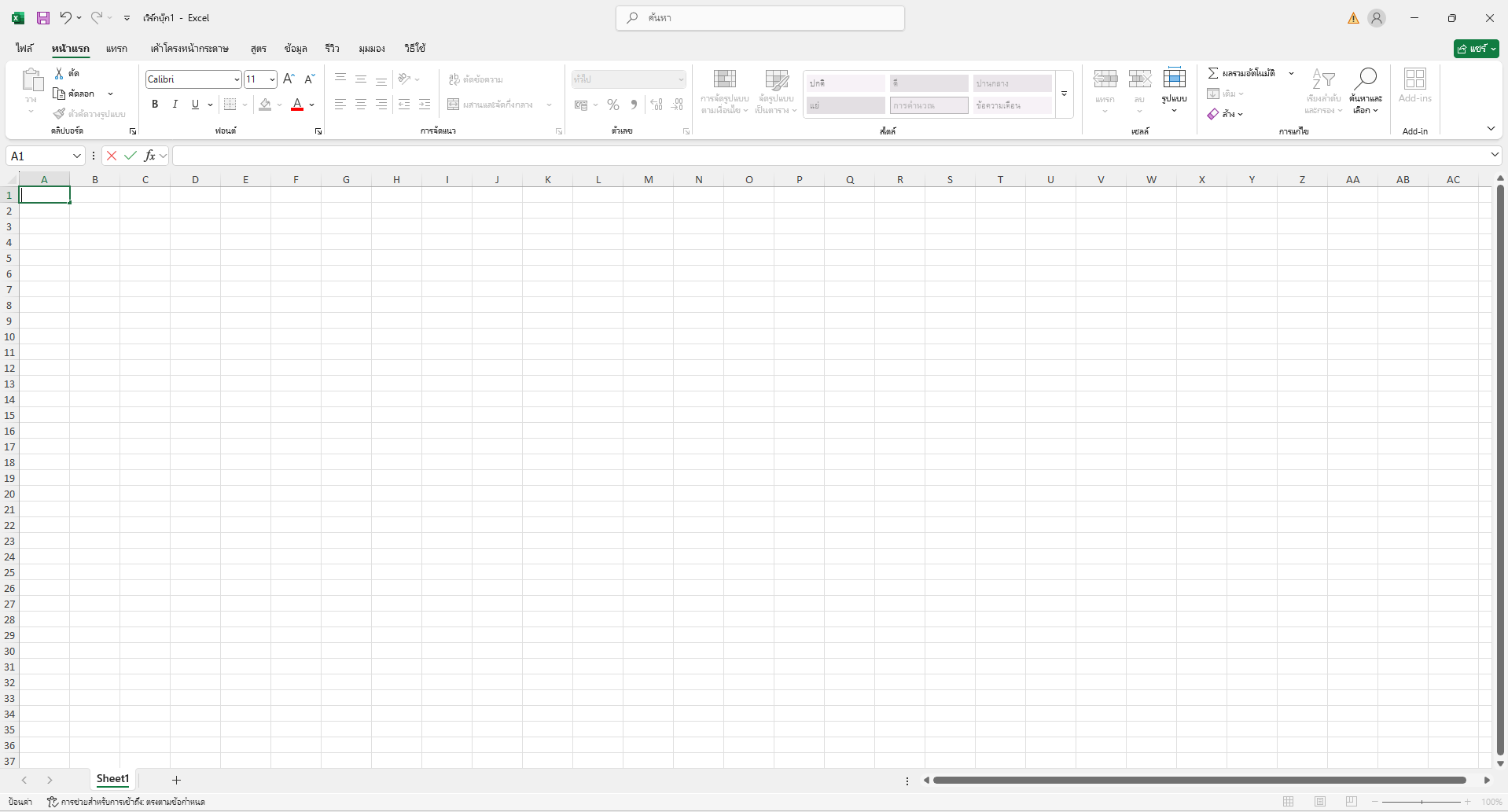Click the Save icon in title bar

43,18
